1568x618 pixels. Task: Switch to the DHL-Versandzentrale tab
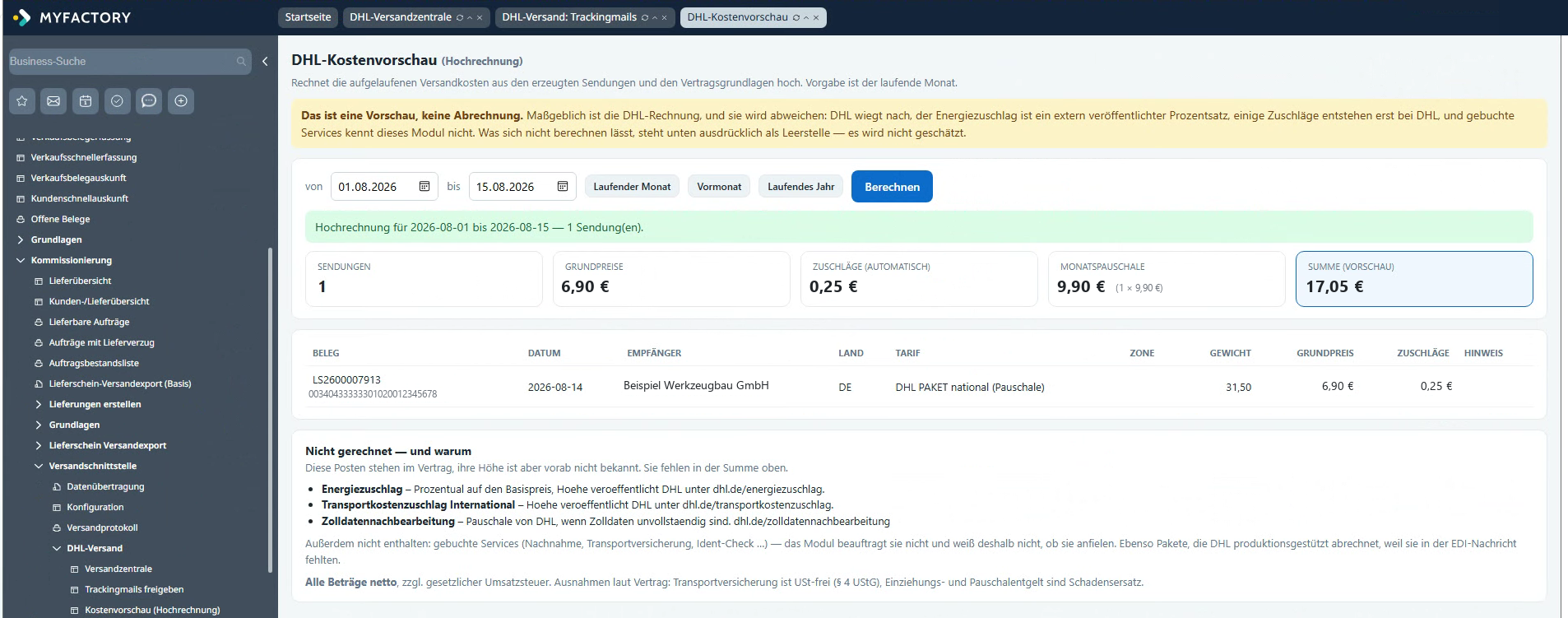pyautogui.click(x=401, y=17)
